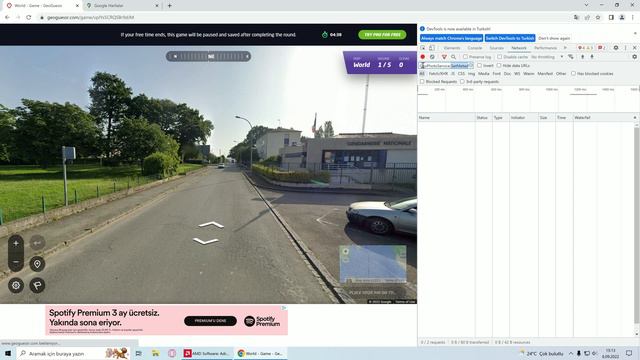This screenshot has height=360, width=640.
Task: Click the Don't show again link
Action: point(554,38)
